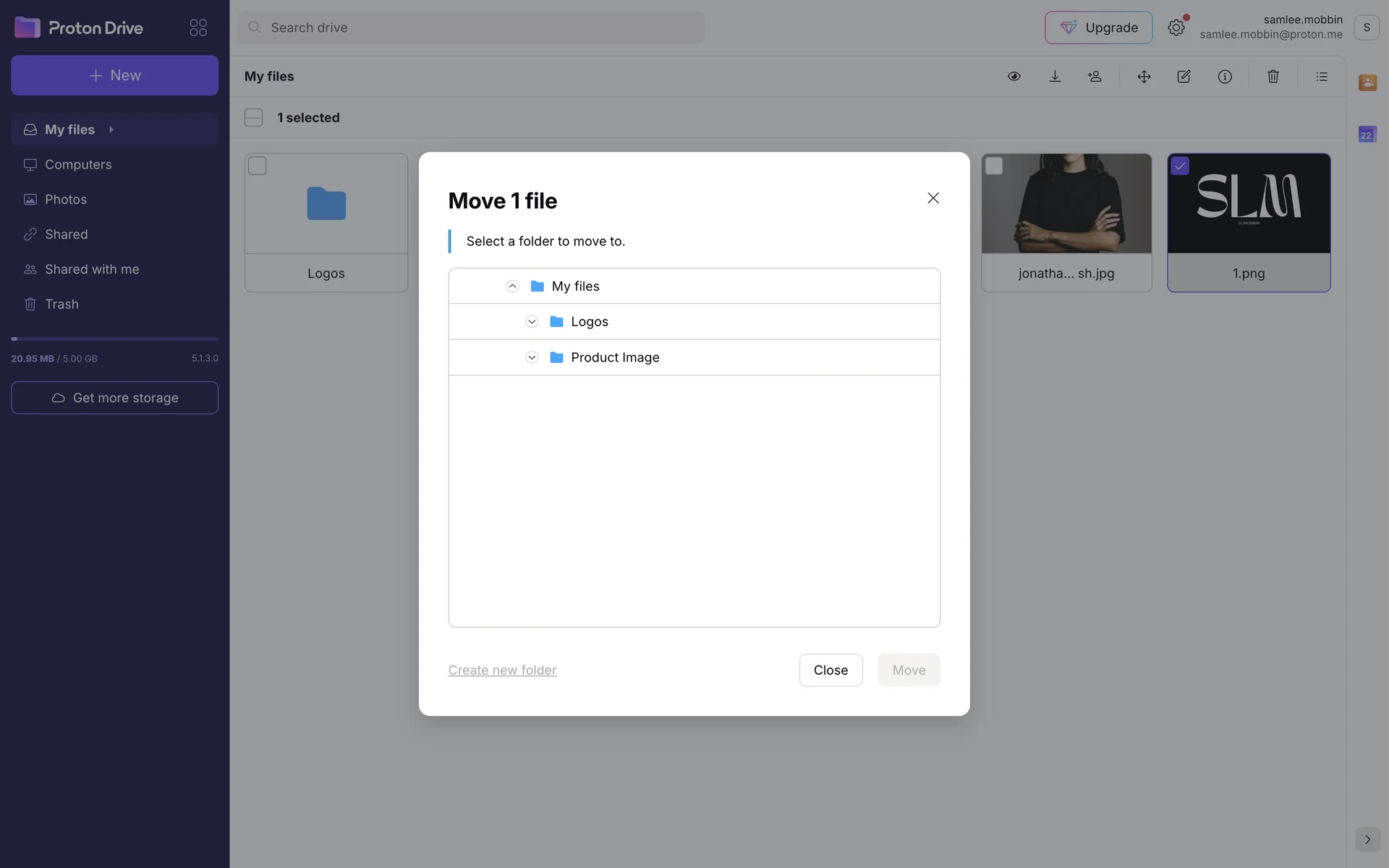This screenshot has width=1389, height=868.
Task: Uncheck the 1.png file checkbox
Action: [x=1180, y=166]
